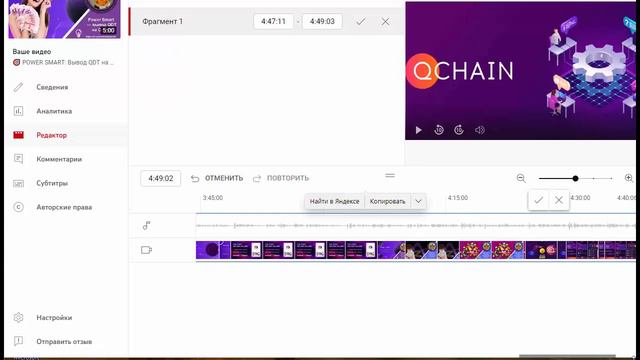
Task: Zoom in the timeline with the plus magnifier
Action: (x=629, y=178)
